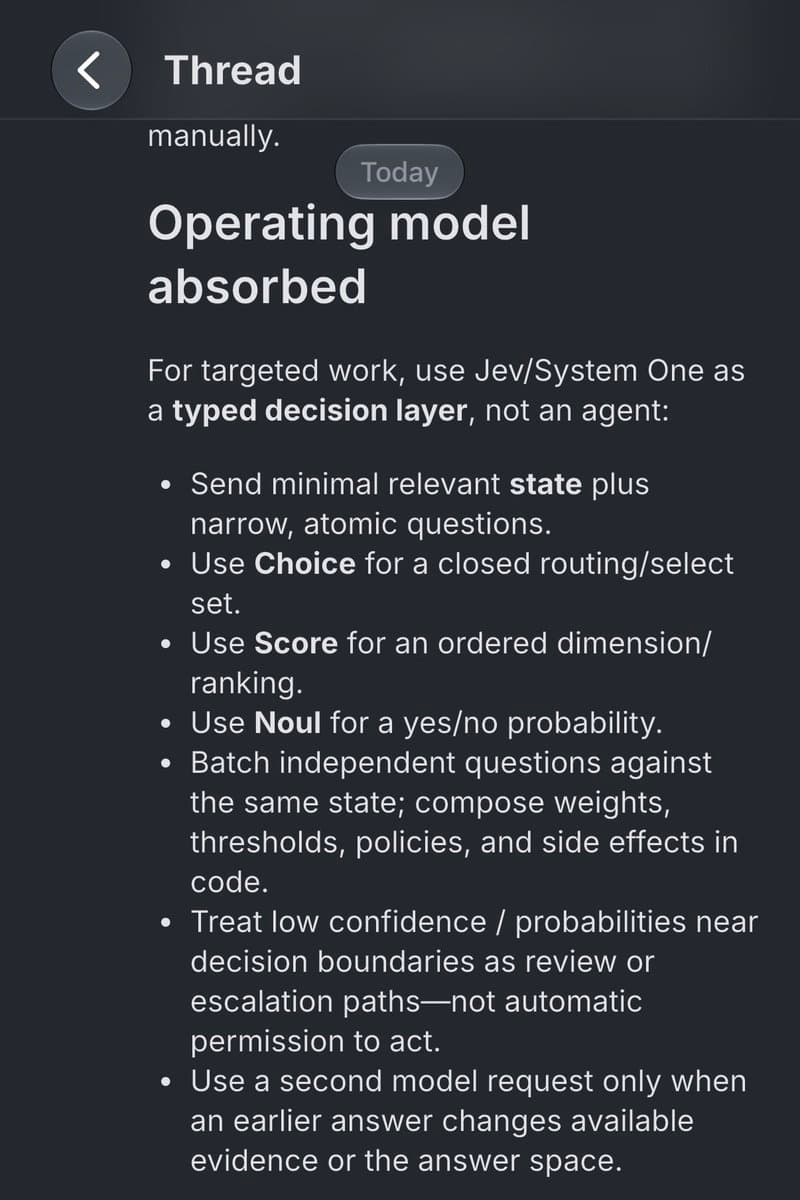Tap the 'Jev/System One' intro paragraph
This screenshot has width=800, height=1200.
coord(446,391)
